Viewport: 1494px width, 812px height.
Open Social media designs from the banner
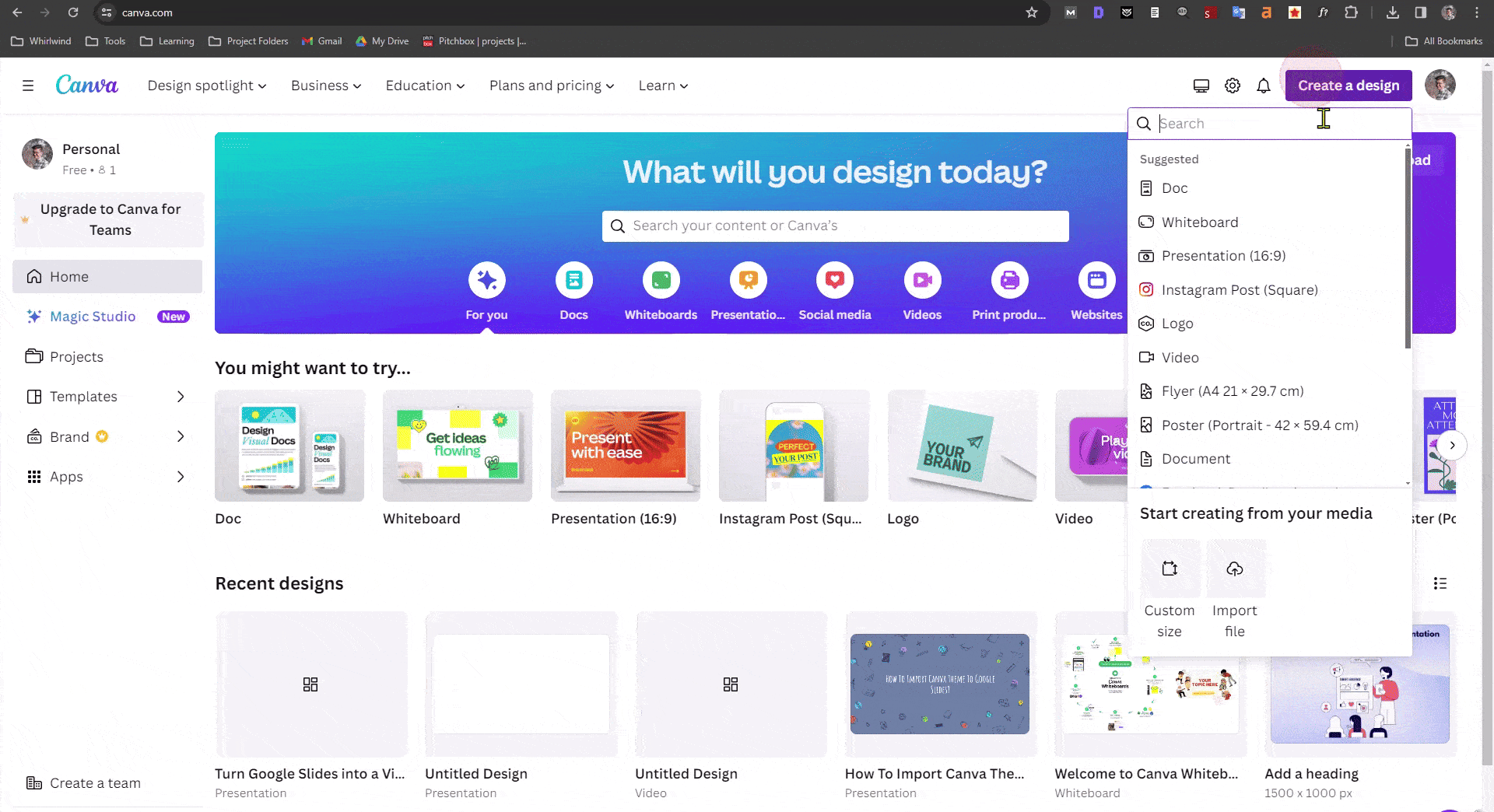point(835,281)
